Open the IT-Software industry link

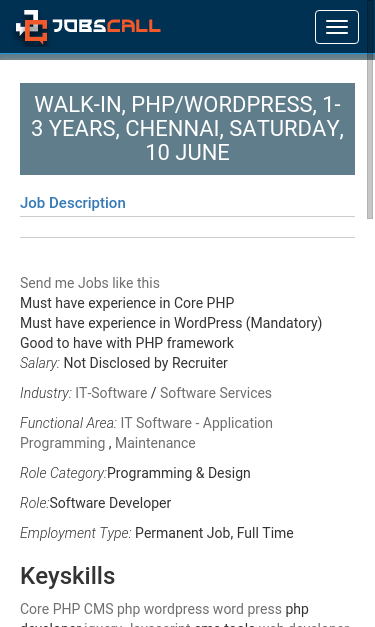(112, 393)
